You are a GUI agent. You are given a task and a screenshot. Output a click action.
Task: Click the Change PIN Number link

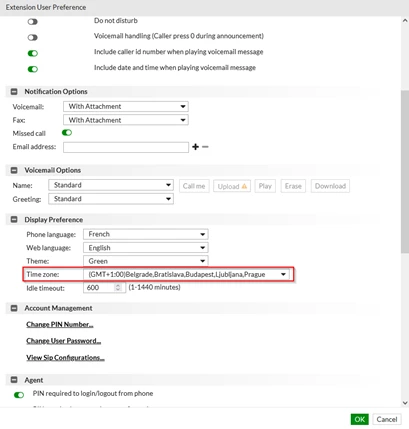pyautogui.click(x=60, y=324)
